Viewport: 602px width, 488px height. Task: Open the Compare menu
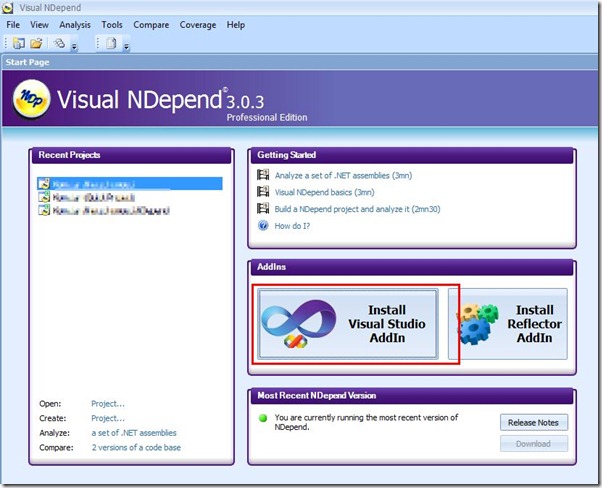point(151,25)
